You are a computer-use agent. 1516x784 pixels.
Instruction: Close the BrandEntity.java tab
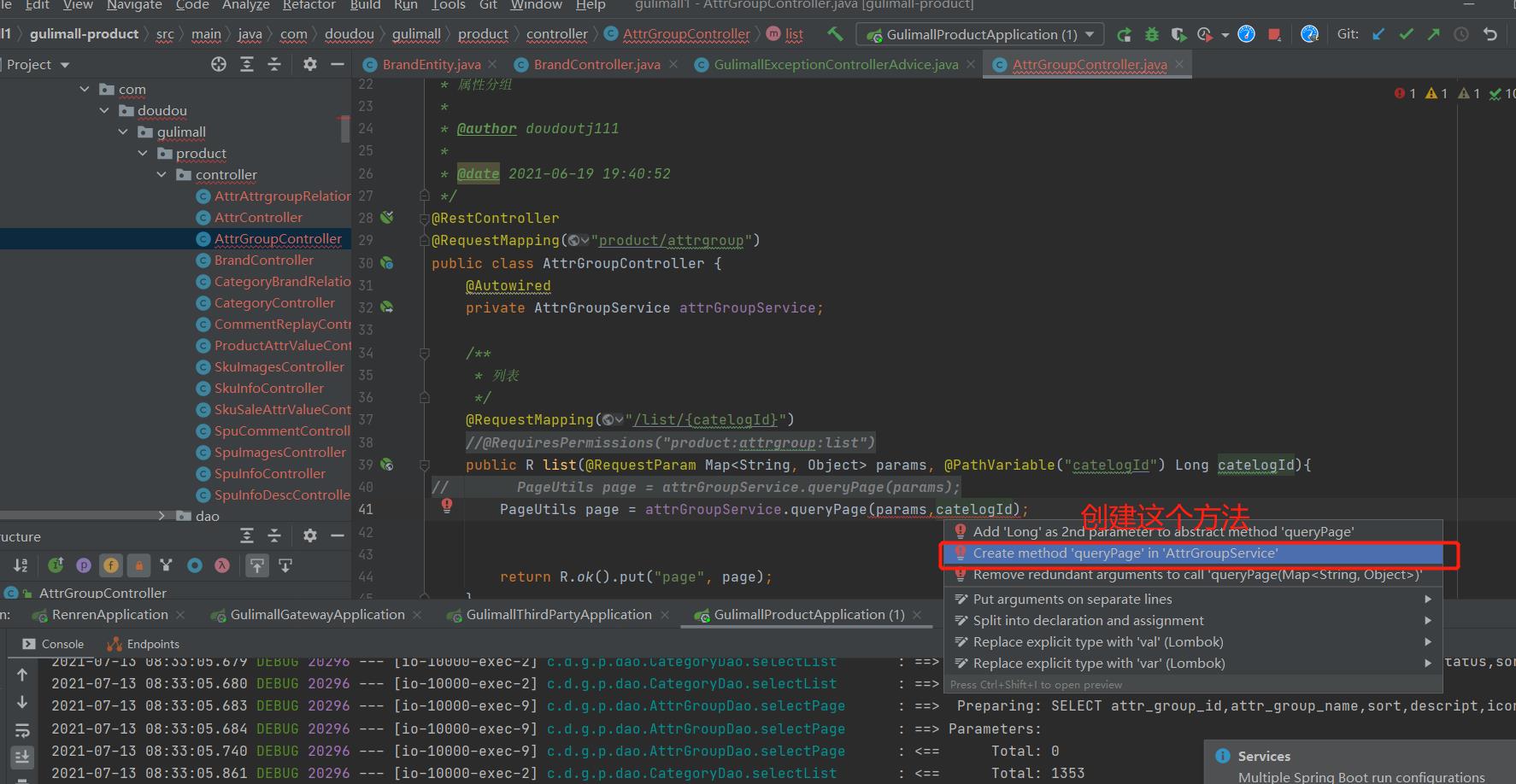click(494, 64)
